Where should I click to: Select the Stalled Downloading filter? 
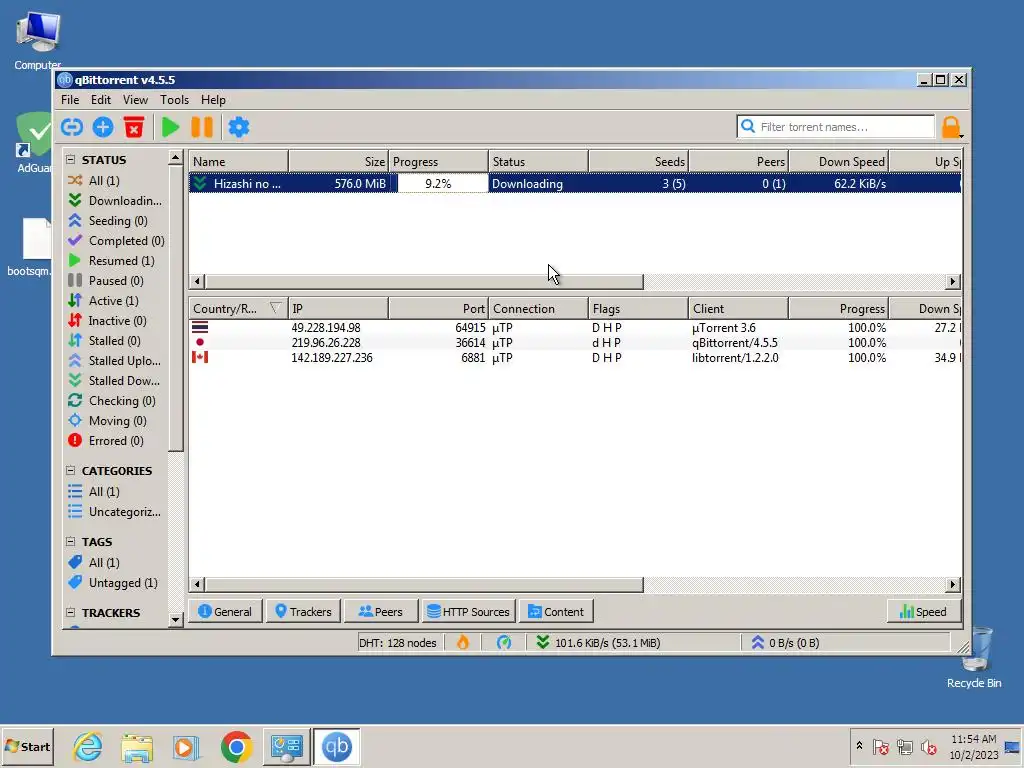coord(124,381)
